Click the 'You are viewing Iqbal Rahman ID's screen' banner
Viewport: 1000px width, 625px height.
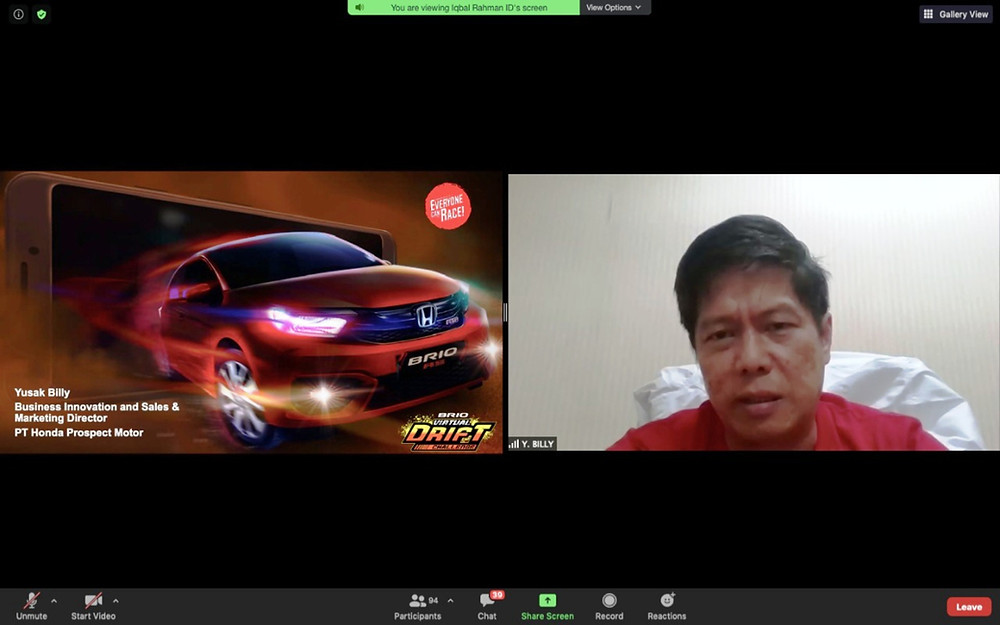pos(464,8)
